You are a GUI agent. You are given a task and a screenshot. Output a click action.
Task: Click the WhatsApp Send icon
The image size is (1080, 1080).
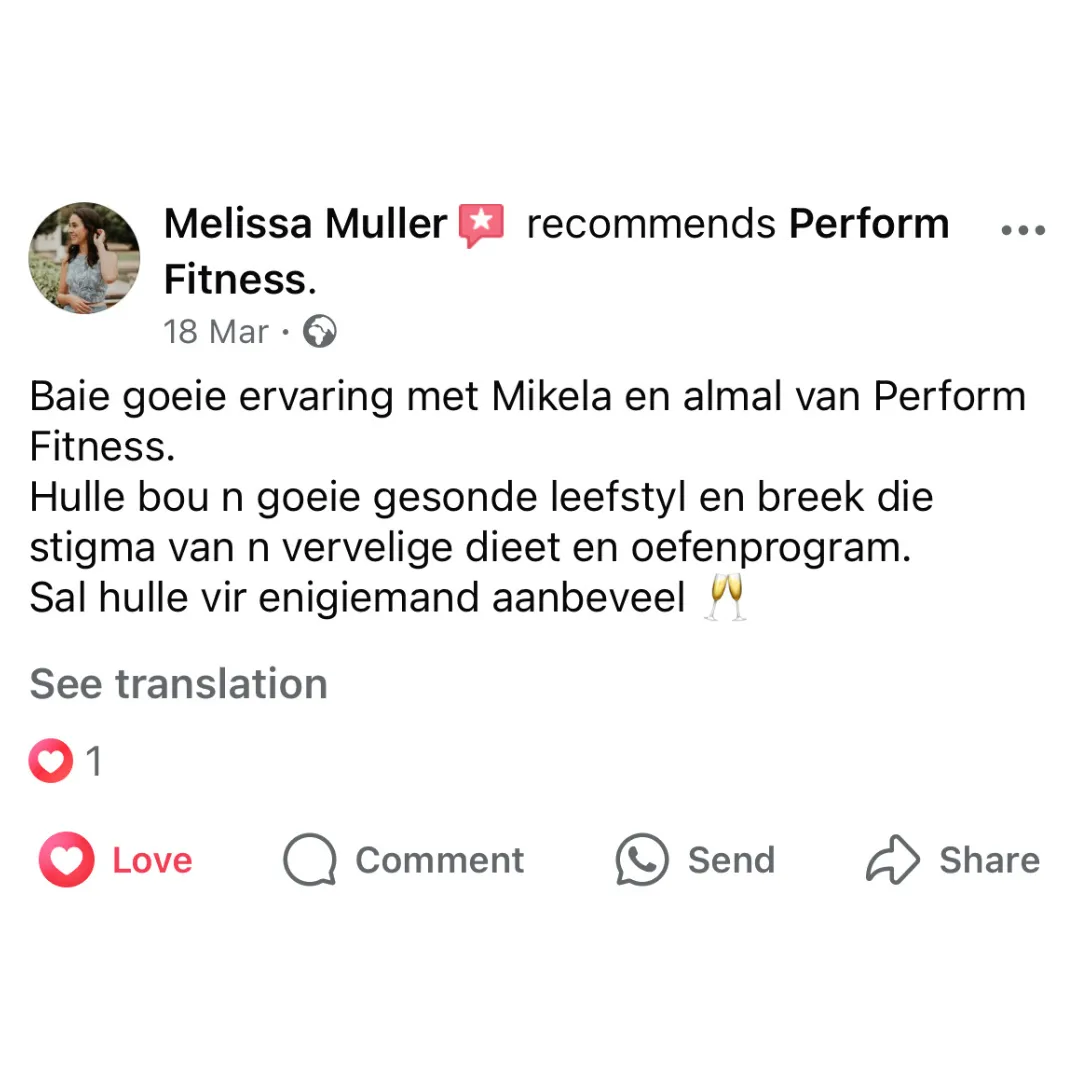click(642, 860)
